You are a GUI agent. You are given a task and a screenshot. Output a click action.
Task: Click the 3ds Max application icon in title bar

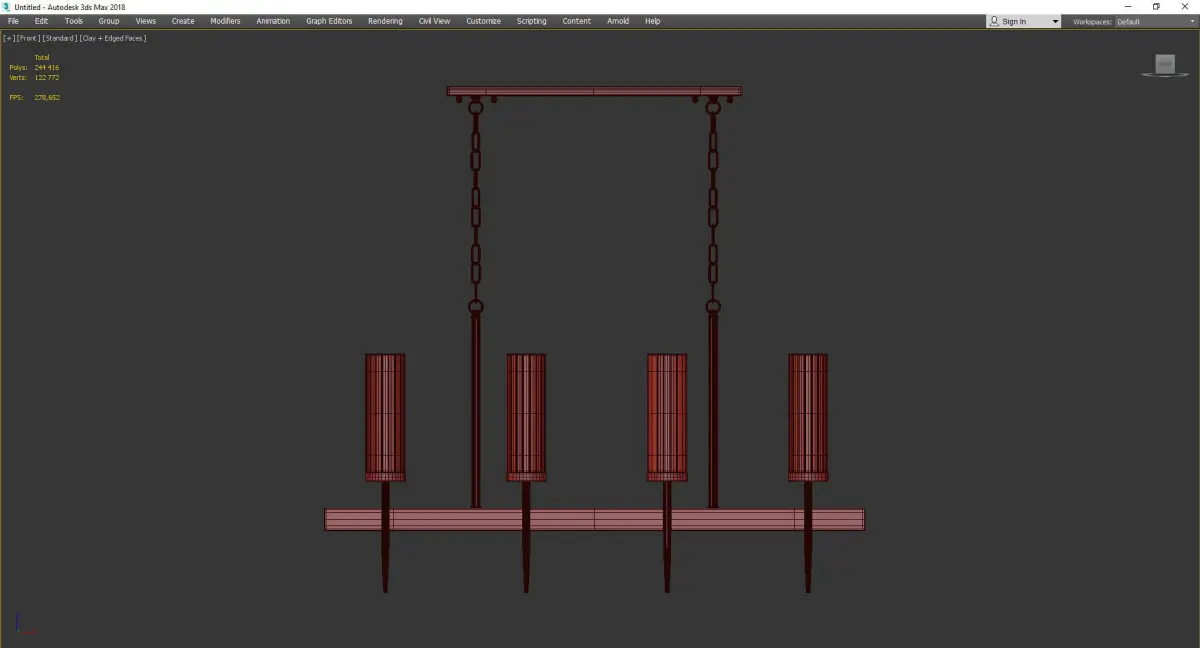pyautogui.click(x=6, y=7)
